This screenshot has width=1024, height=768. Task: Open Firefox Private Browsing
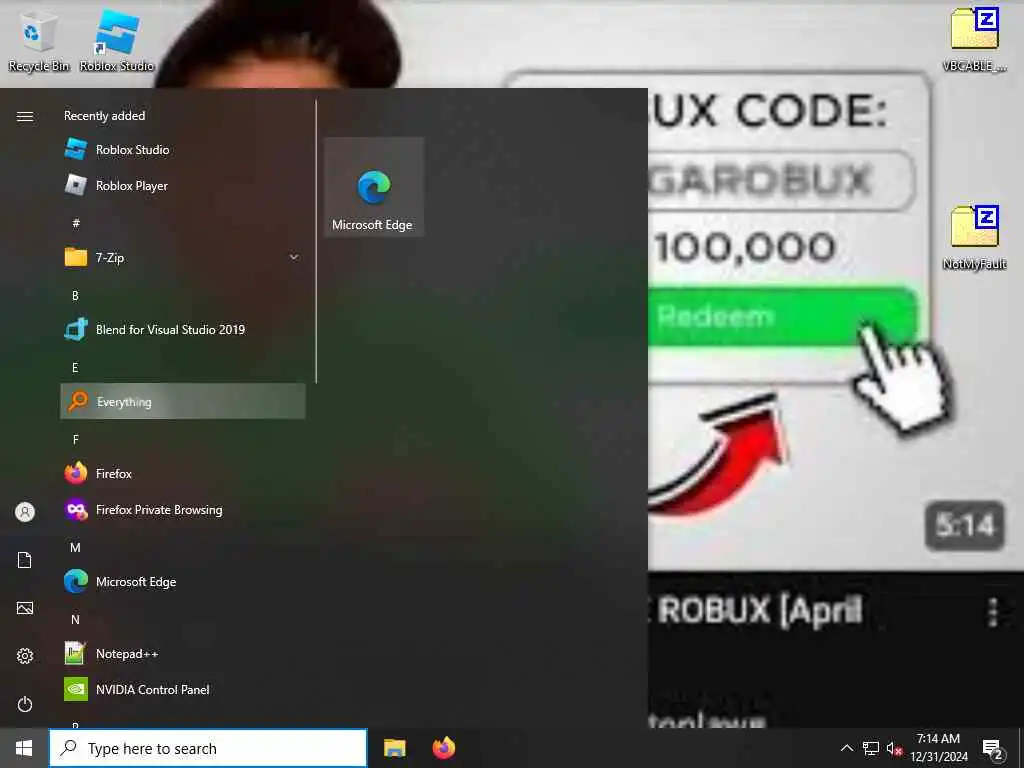coord(183,509)
